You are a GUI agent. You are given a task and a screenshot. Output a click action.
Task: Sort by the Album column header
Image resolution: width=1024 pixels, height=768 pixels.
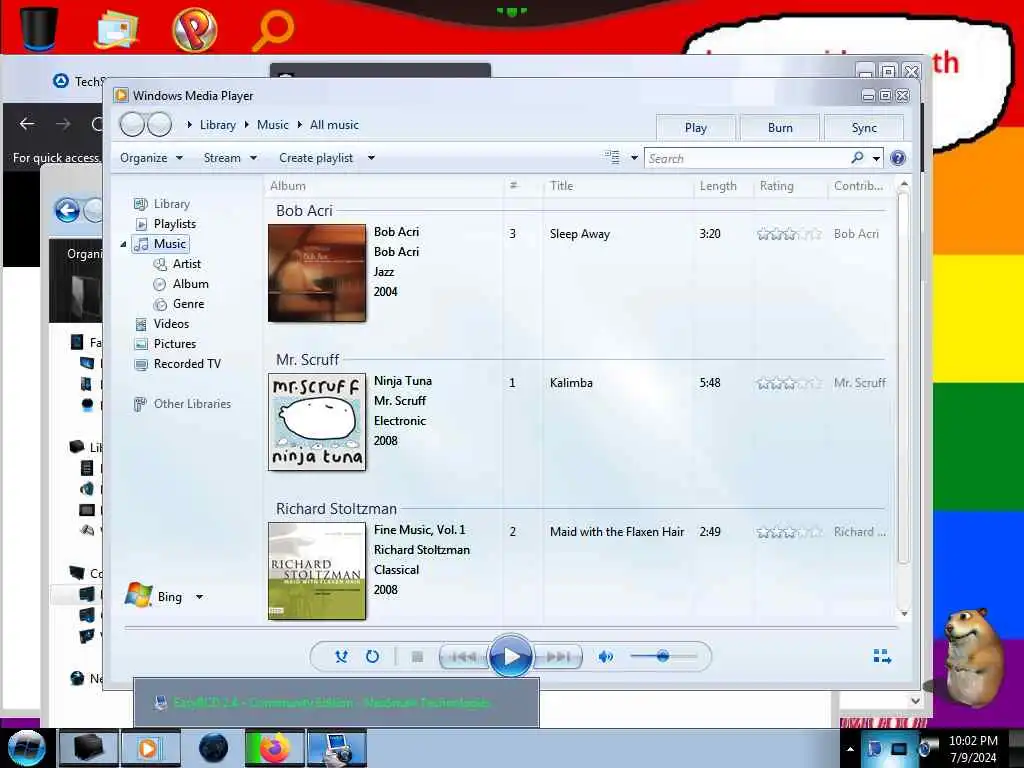pos(287,186)
